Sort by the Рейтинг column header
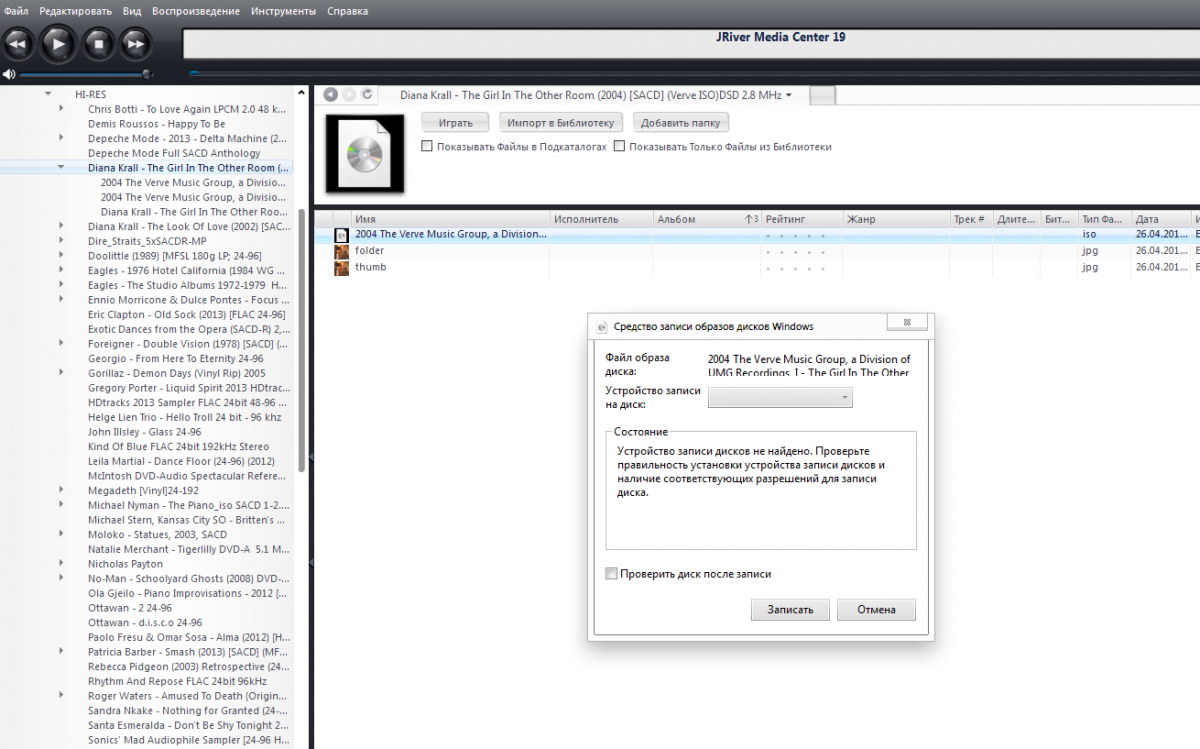This screenshot has height=749, width=1200. [803, 219]
